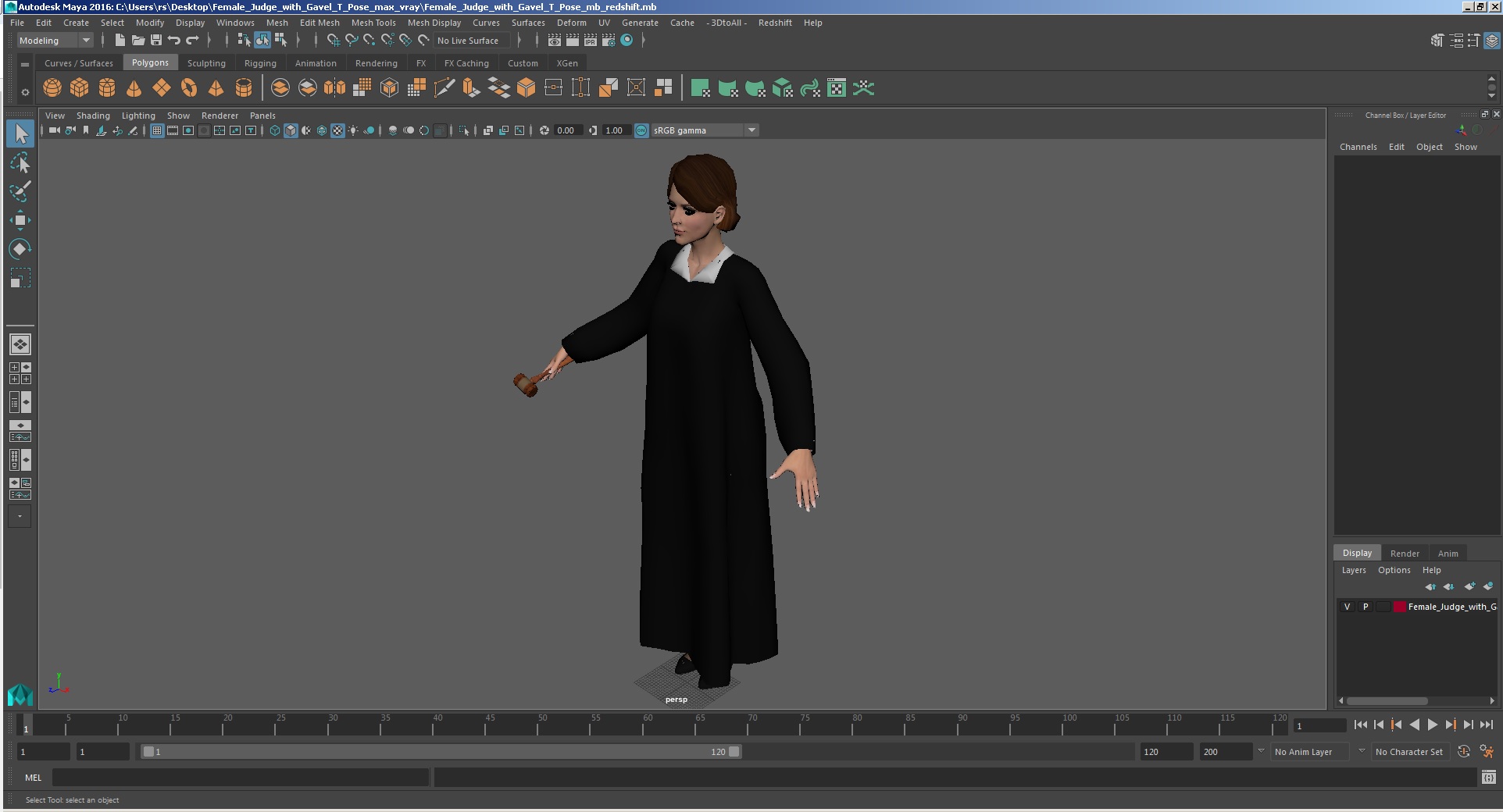Viewport: 1503px width, 812px height.
Task: Click the undo arrow icon
Action: click(x=174, y=41)
